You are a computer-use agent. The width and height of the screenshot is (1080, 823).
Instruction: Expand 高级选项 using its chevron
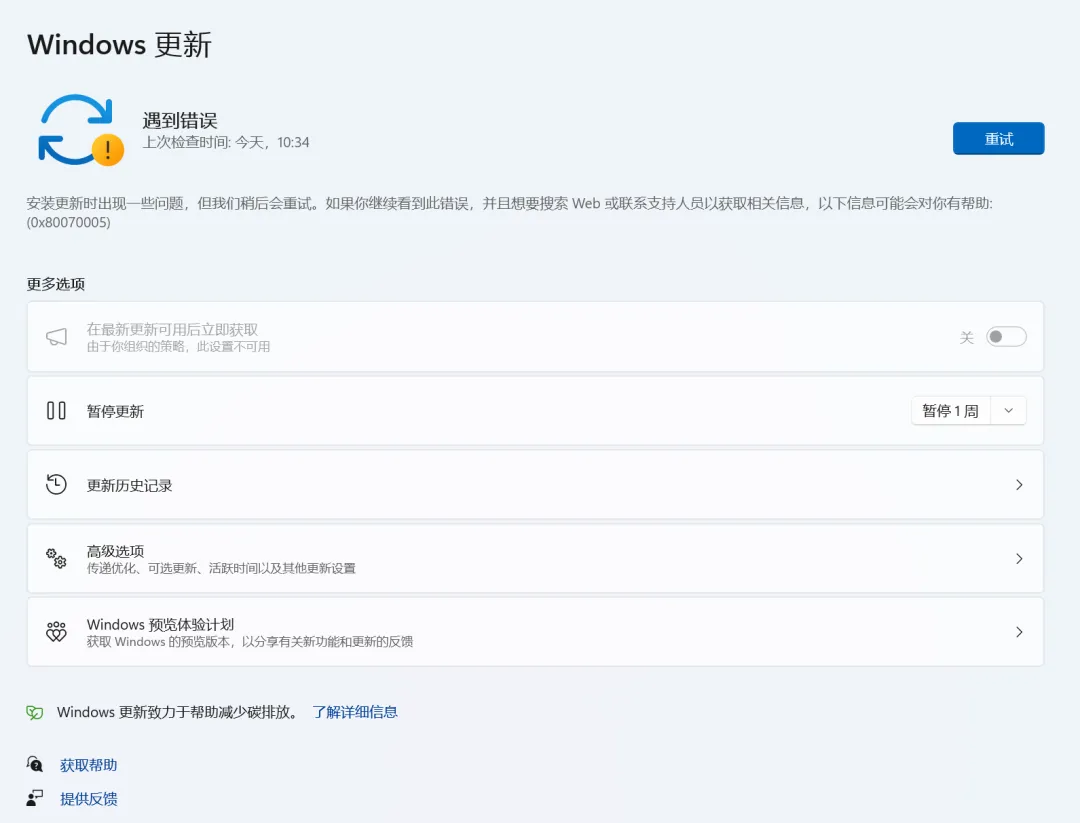point(1019,558)
